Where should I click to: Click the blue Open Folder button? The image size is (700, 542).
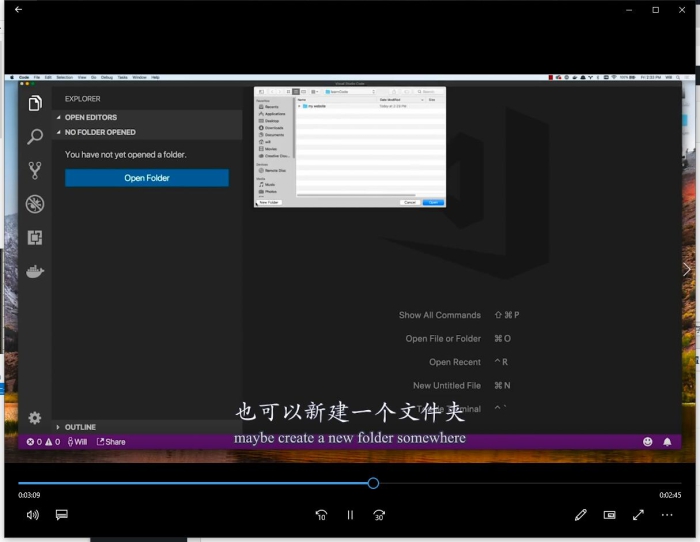pyautogui.click(x=147, y=178)
